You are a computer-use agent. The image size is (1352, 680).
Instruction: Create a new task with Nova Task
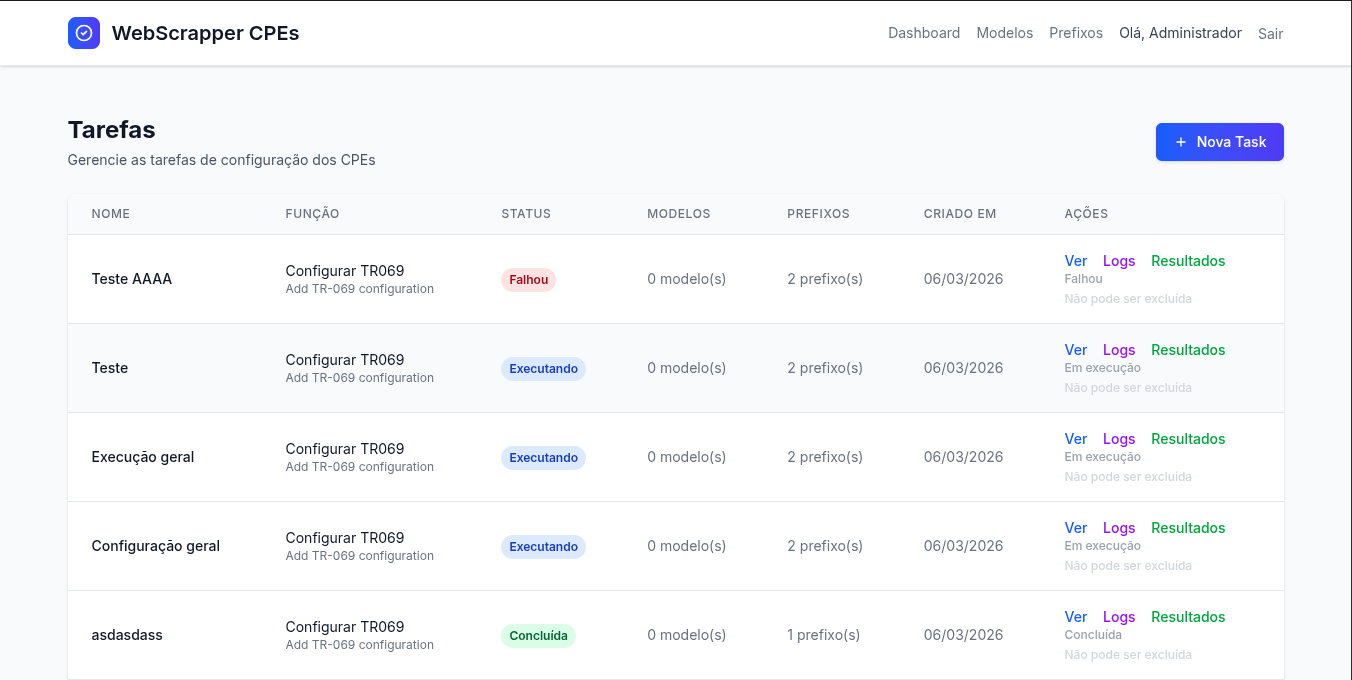pos(1219,142)
